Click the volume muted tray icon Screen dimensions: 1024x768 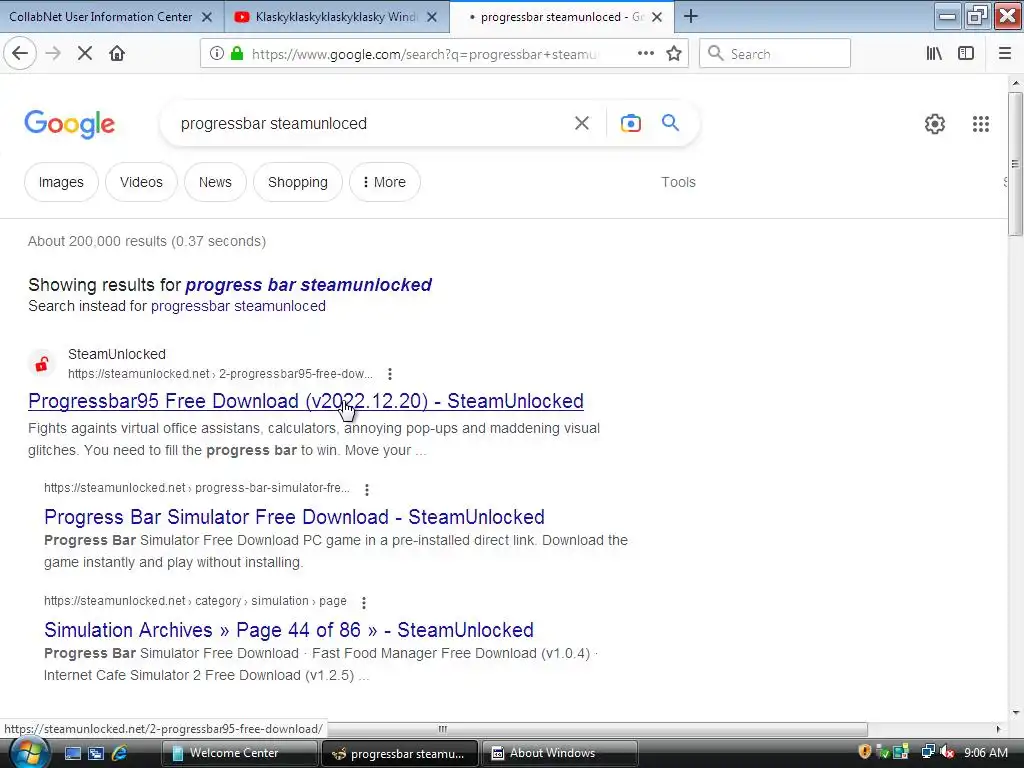pyautogui.click(x=947, y=752)
